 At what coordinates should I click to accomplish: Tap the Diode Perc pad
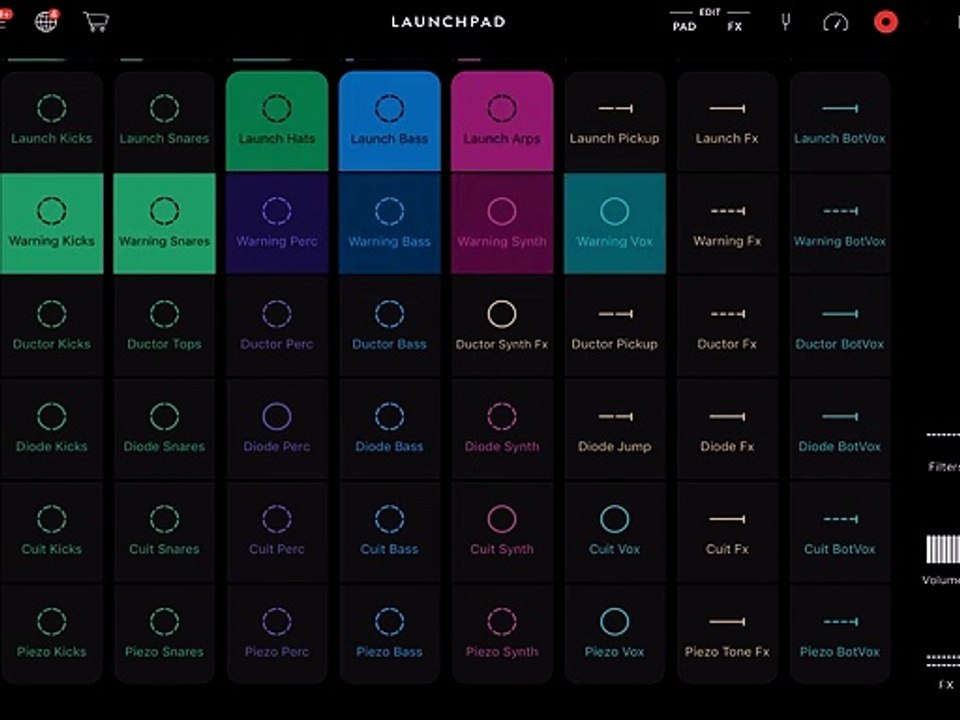pyautogui.click(x=277, y=429)
